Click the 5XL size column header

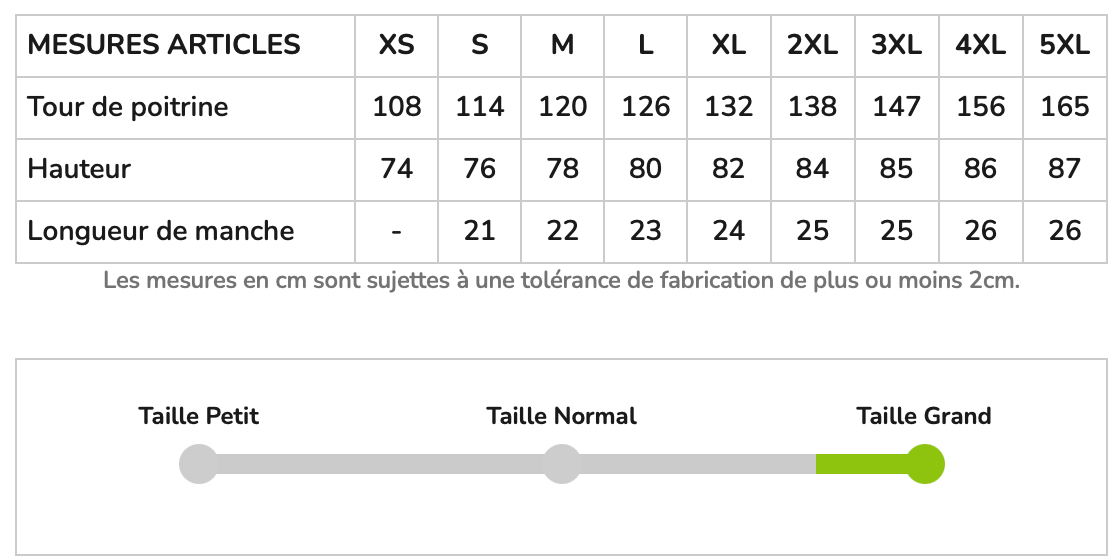1065,45
